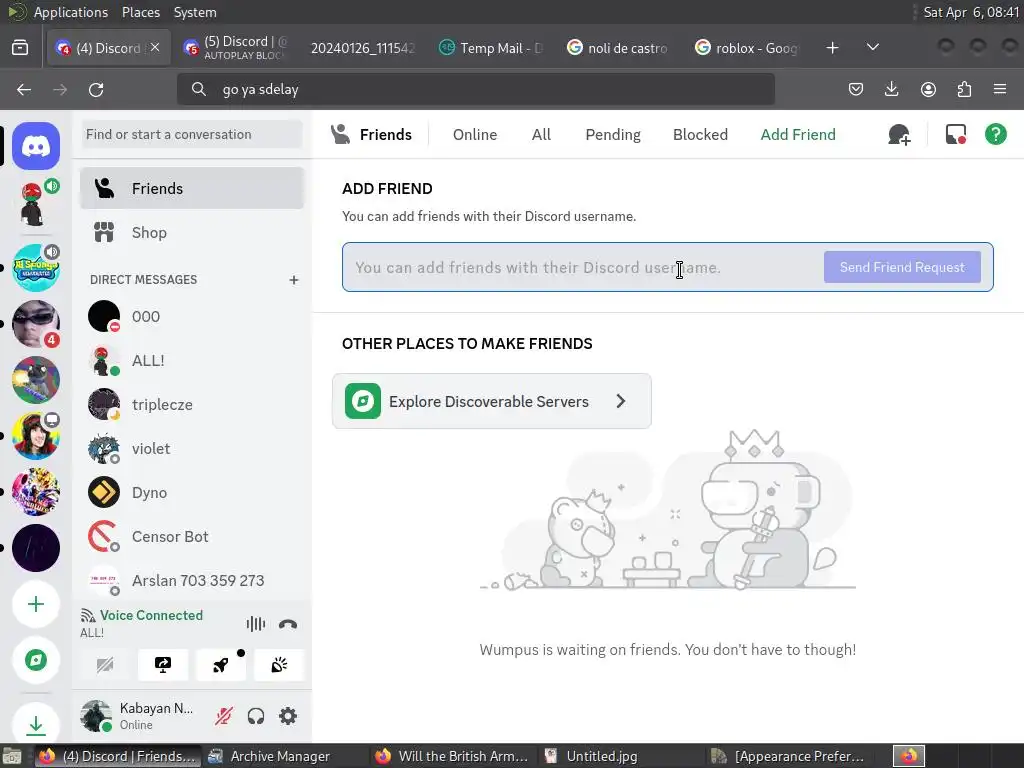The width and height of the screenshot is (1024, 768).
Task: Start an Activity rocket icon
Action: click(x=221, y=665)
